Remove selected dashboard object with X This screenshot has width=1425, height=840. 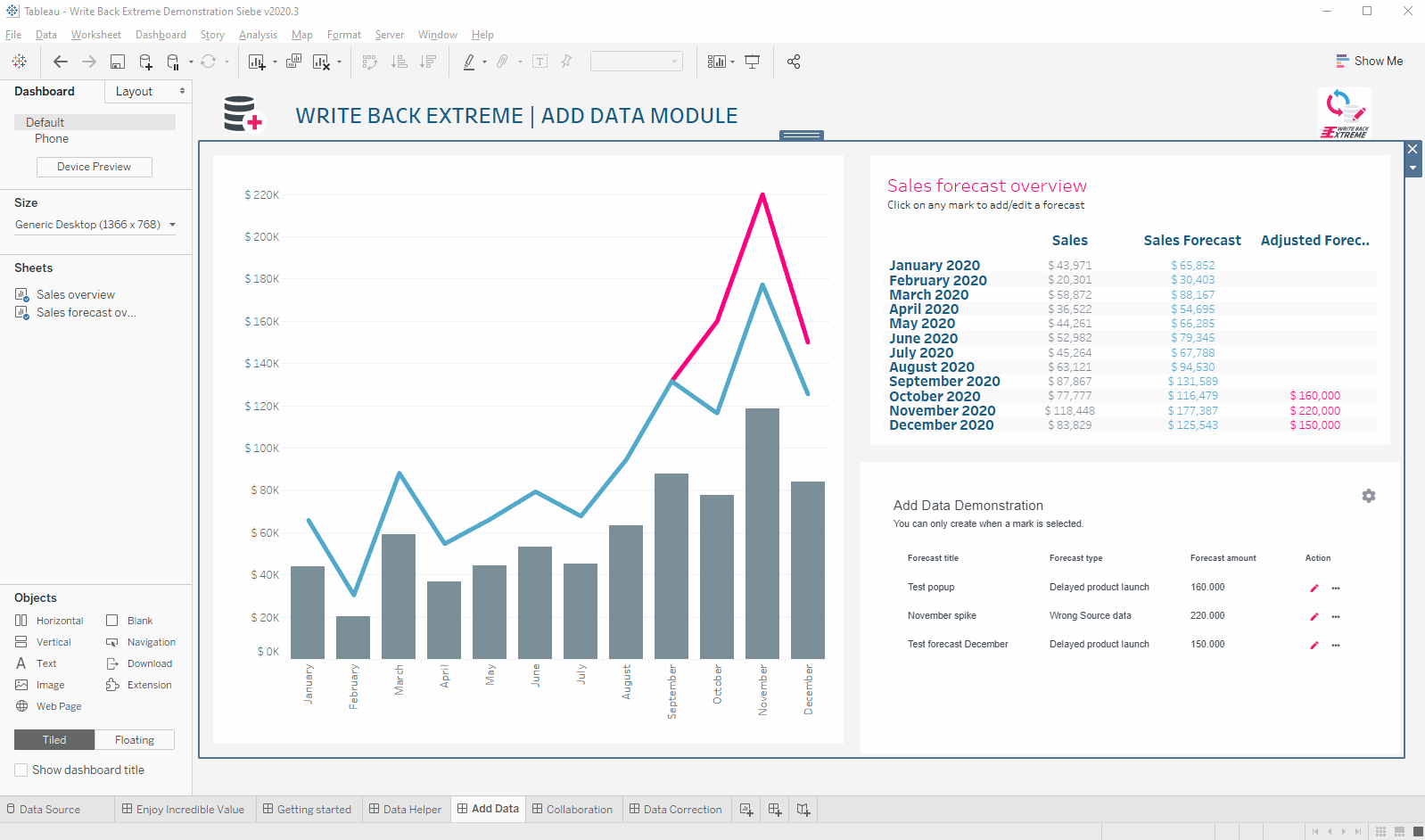[1413, 149]
